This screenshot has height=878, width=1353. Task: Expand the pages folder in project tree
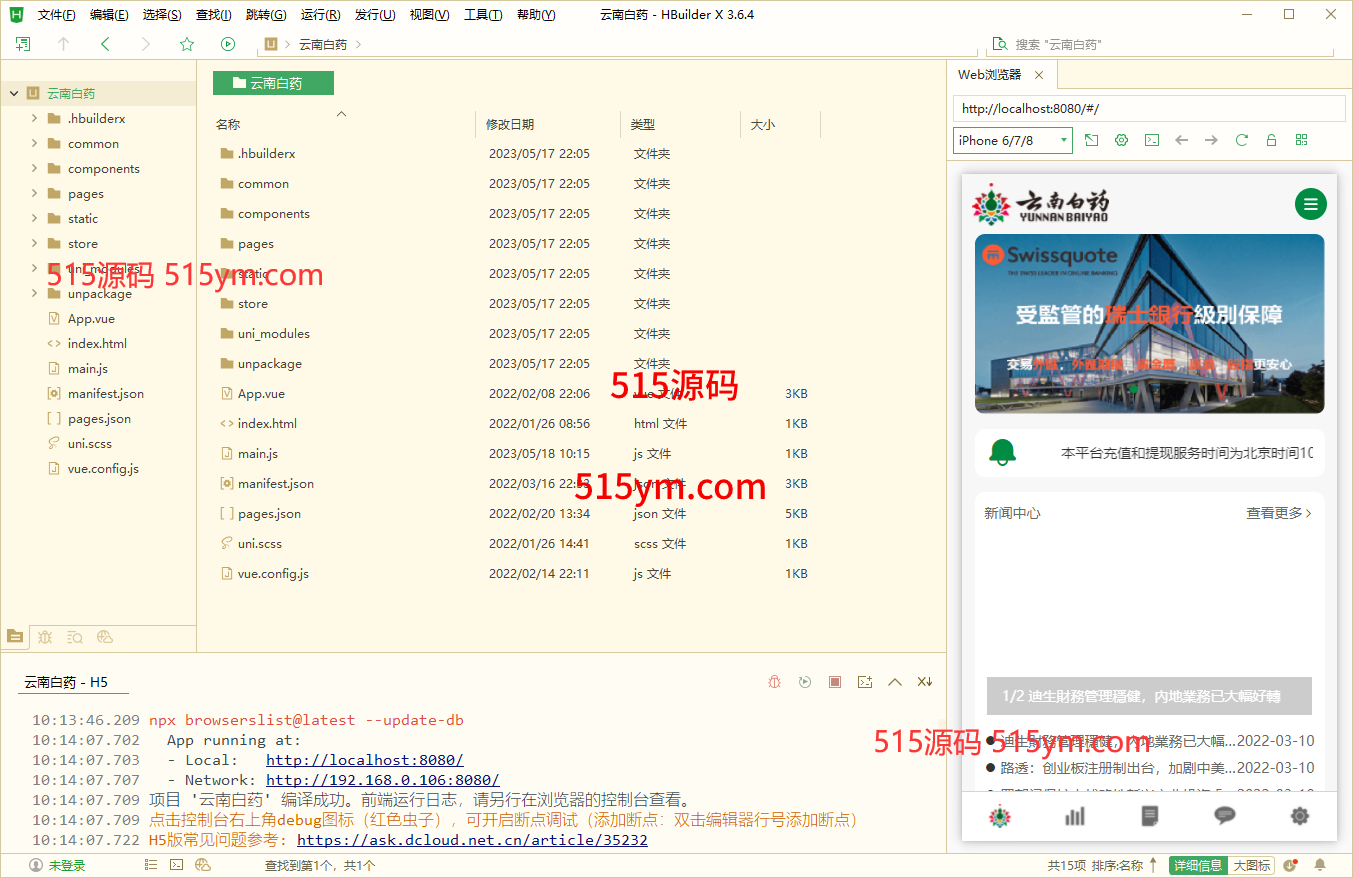coord(34,194)
